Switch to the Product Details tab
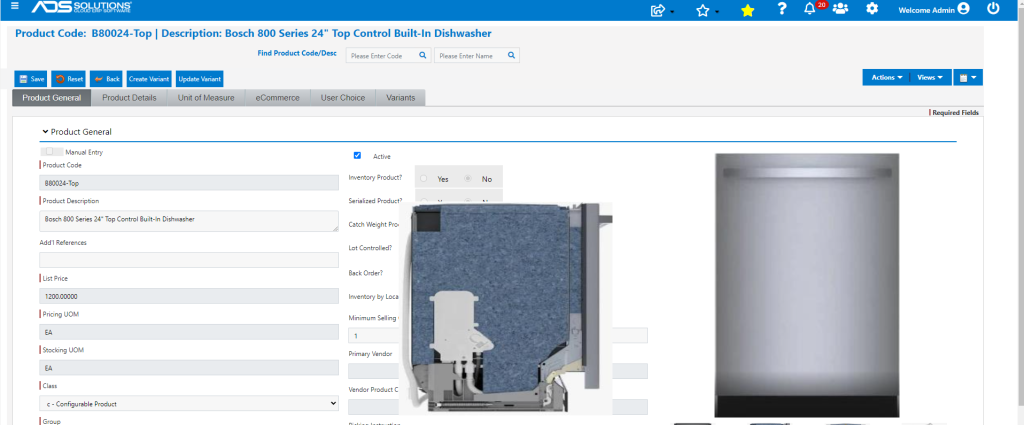This screenshot has width=1024, height=425. [x=129, y=98]
